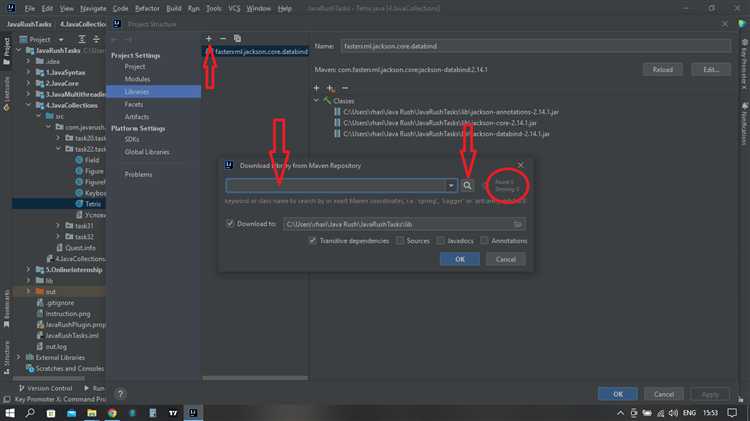Select .gitignore file in tree

pyautogui.click(x=60, y=302)
